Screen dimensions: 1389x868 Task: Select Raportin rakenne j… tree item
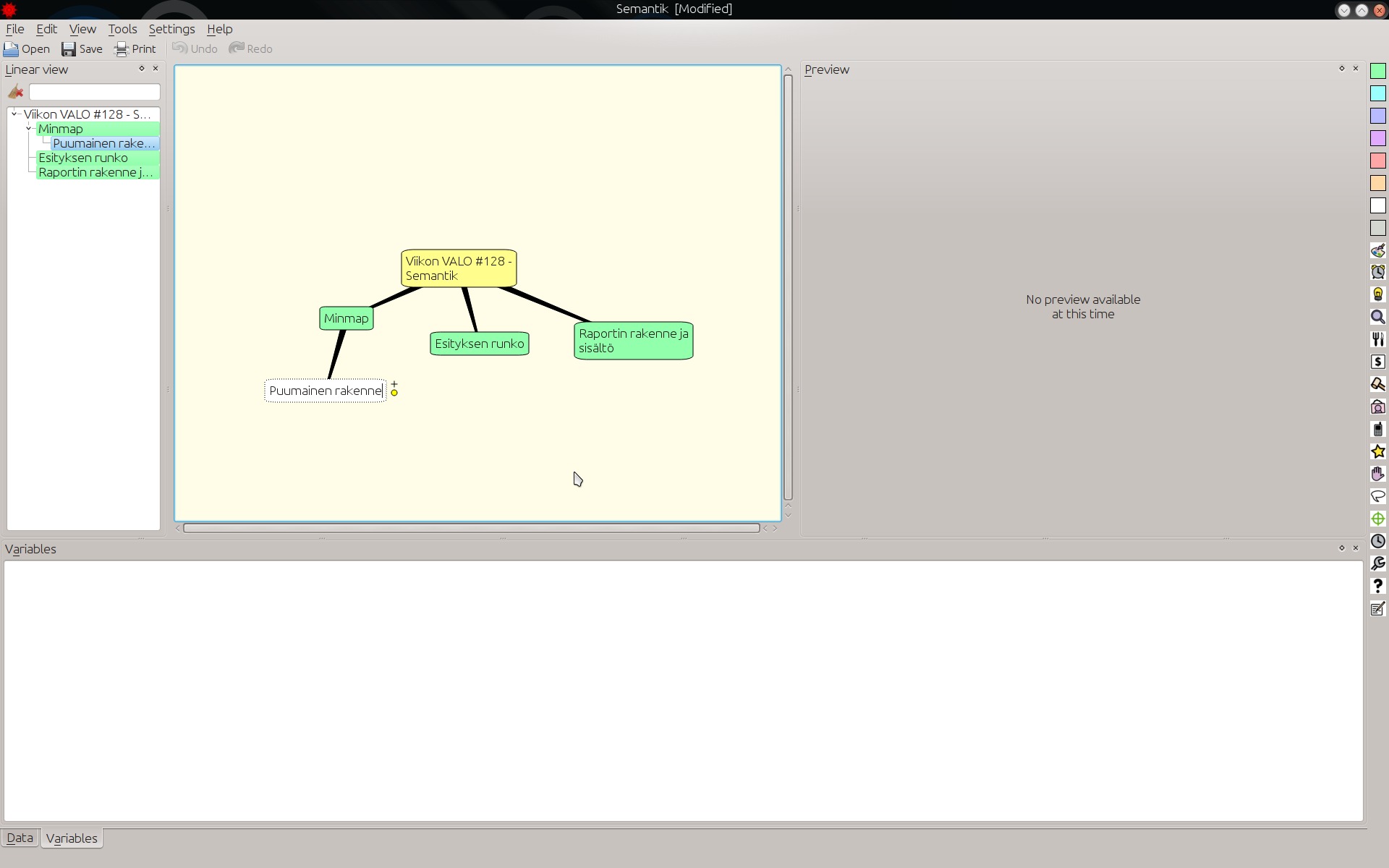(96, 172)
